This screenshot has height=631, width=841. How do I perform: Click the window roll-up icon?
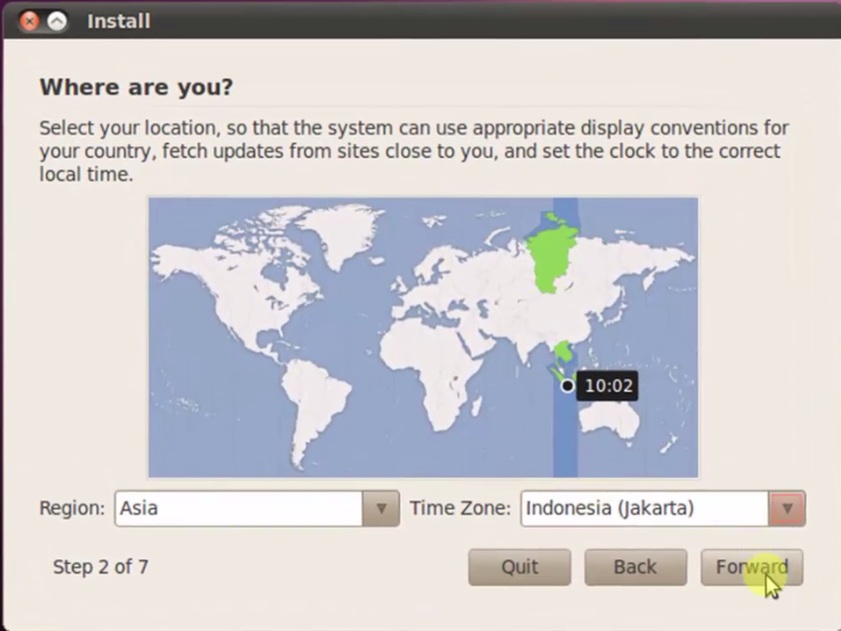(57, 20)
